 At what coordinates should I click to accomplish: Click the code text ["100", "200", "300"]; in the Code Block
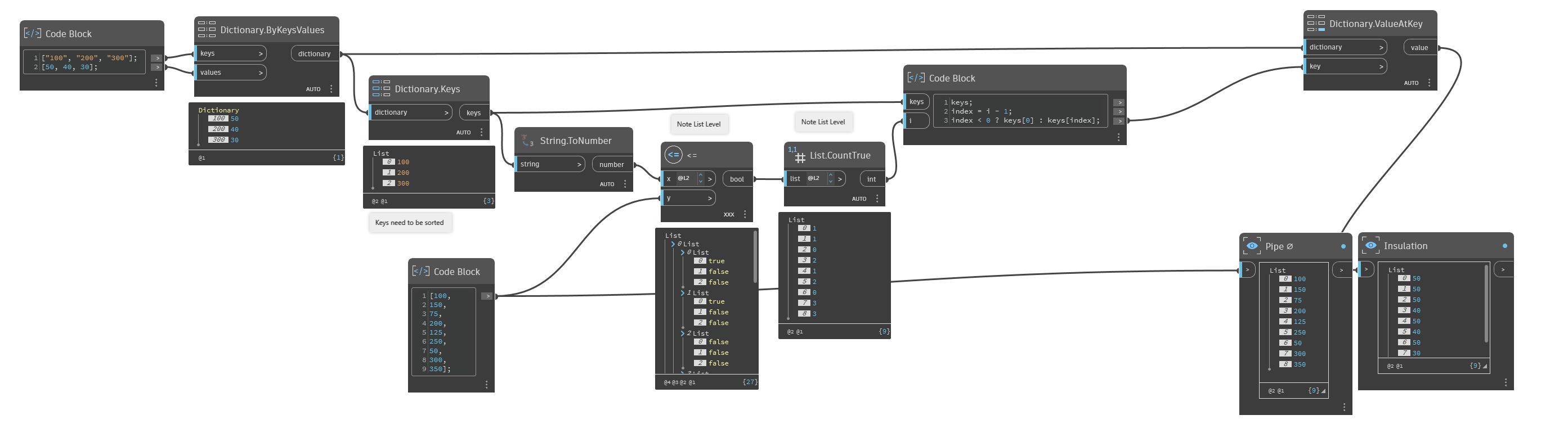point(89,58)
